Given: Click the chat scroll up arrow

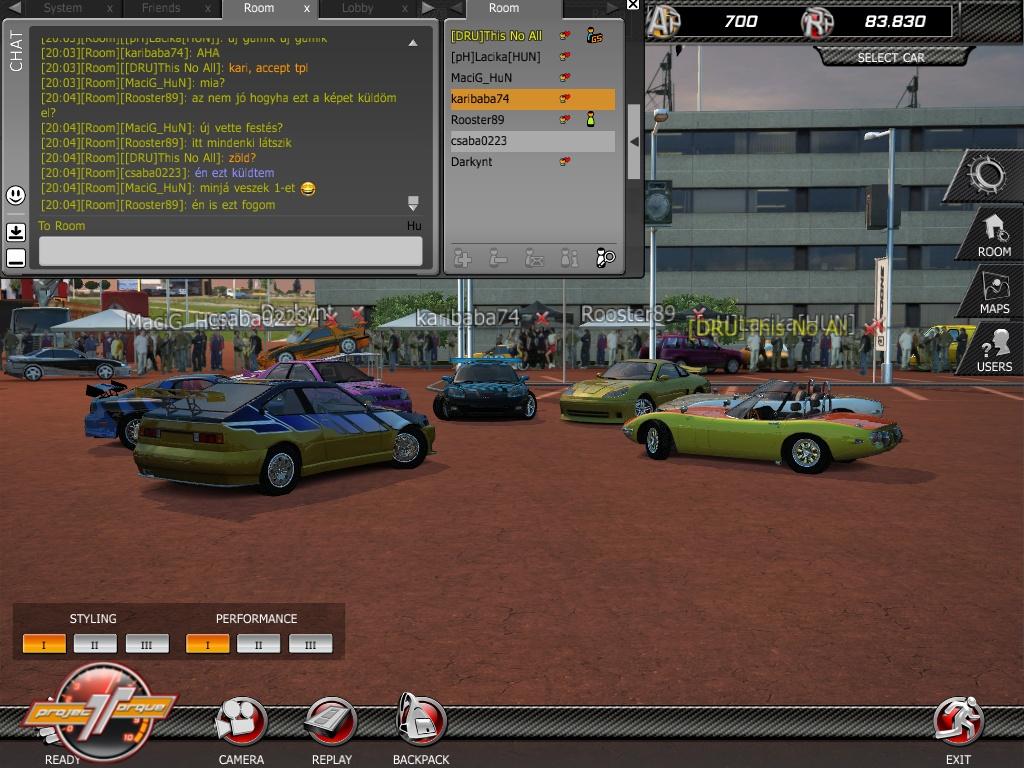Looking at the screenshot, I should tap(413, 43).
